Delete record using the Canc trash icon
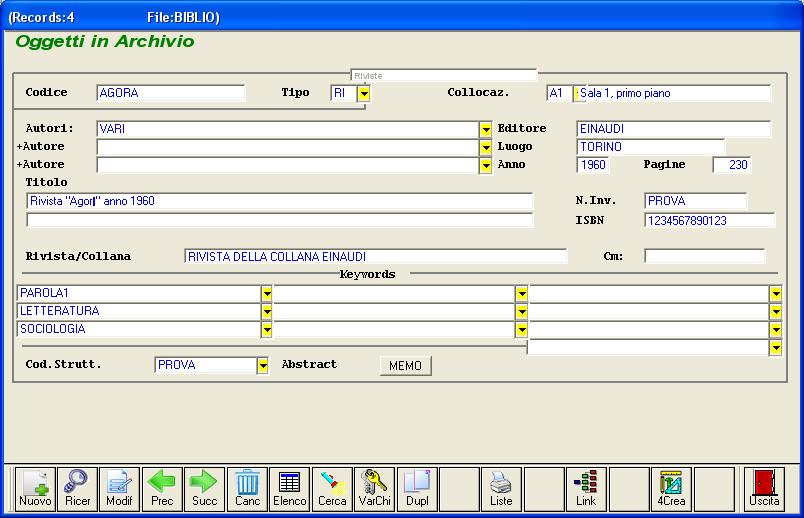804x518 pixels. pos(247,489)
